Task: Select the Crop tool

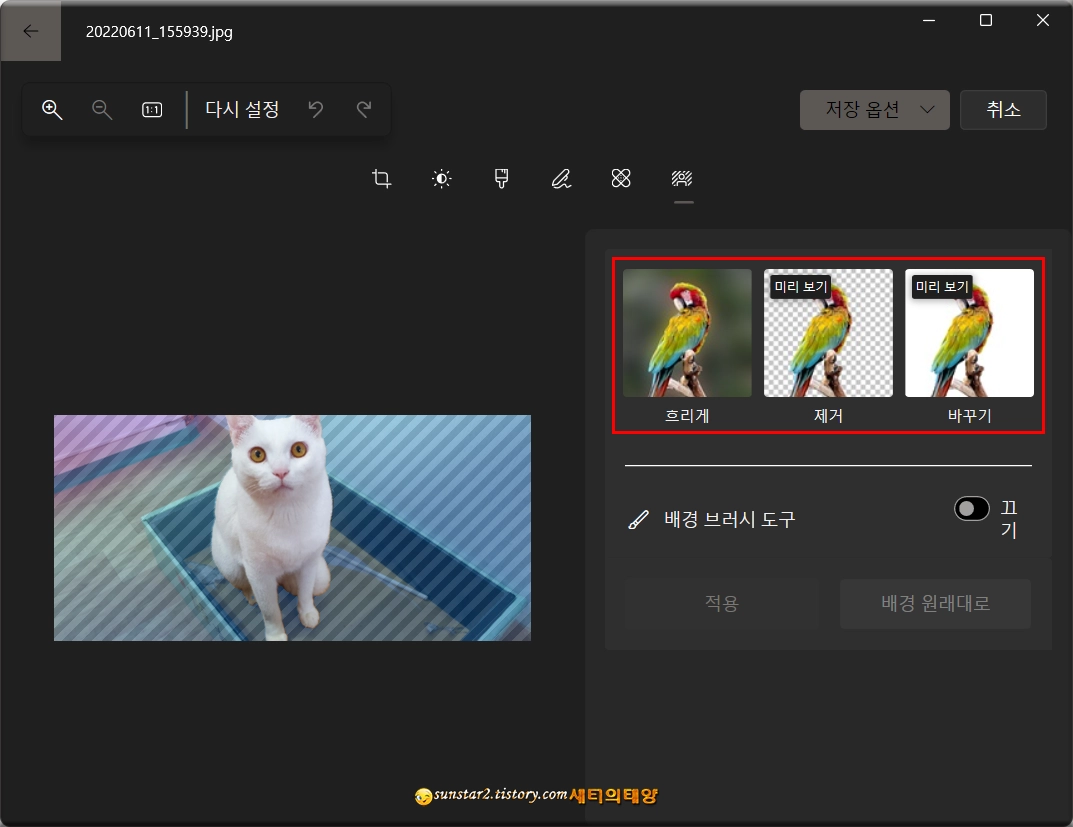Action: pos(382,179)
